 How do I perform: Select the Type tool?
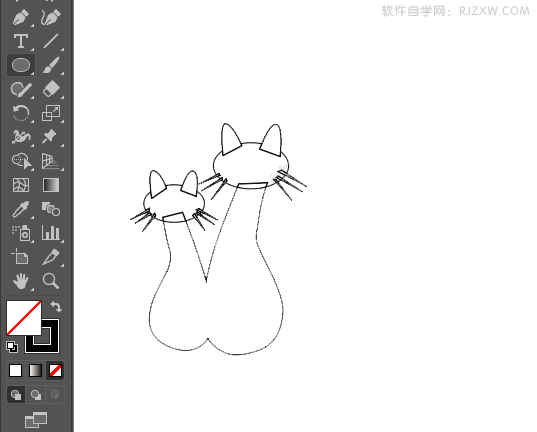[x=21, y=41]
